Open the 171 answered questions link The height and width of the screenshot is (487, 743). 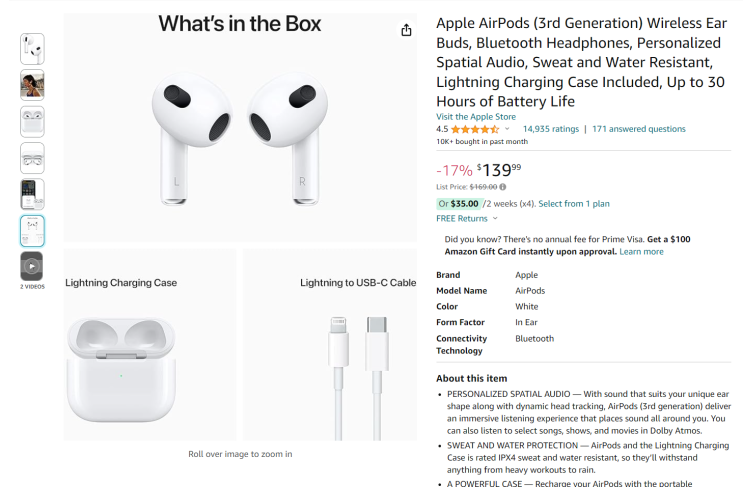pos(638,129)
